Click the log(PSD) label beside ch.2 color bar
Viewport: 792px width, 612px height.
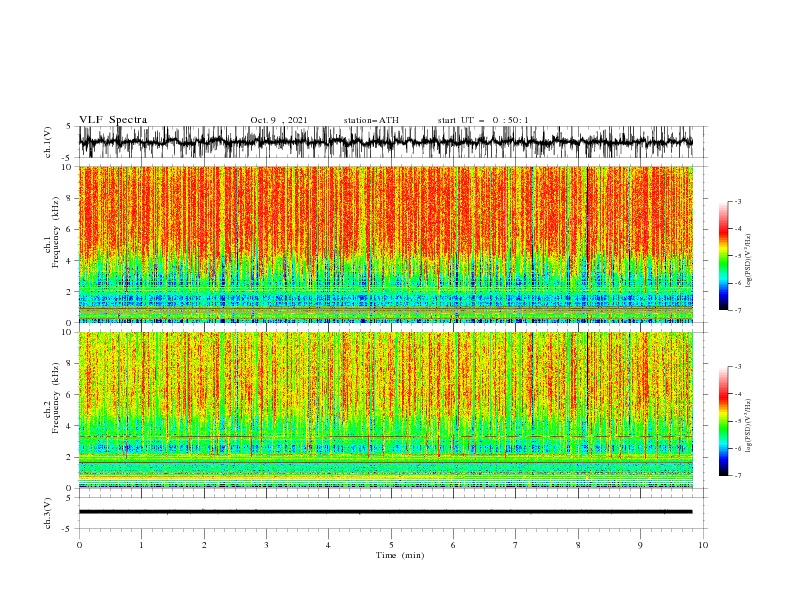(x=749, y=426)
